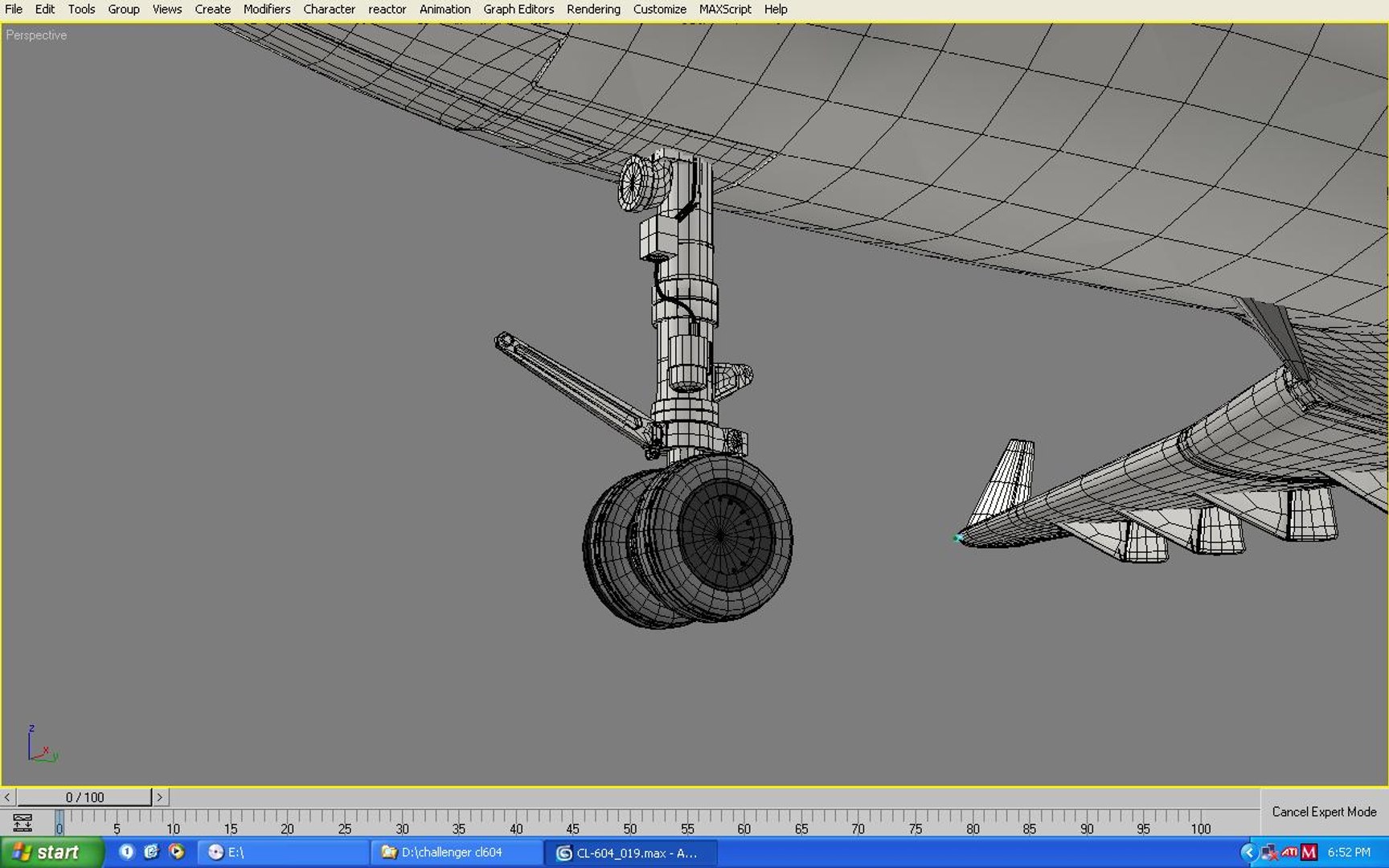Open the Animation menu
The image size is (1389, 868).
pyautogui.click(x=445, y=9)
